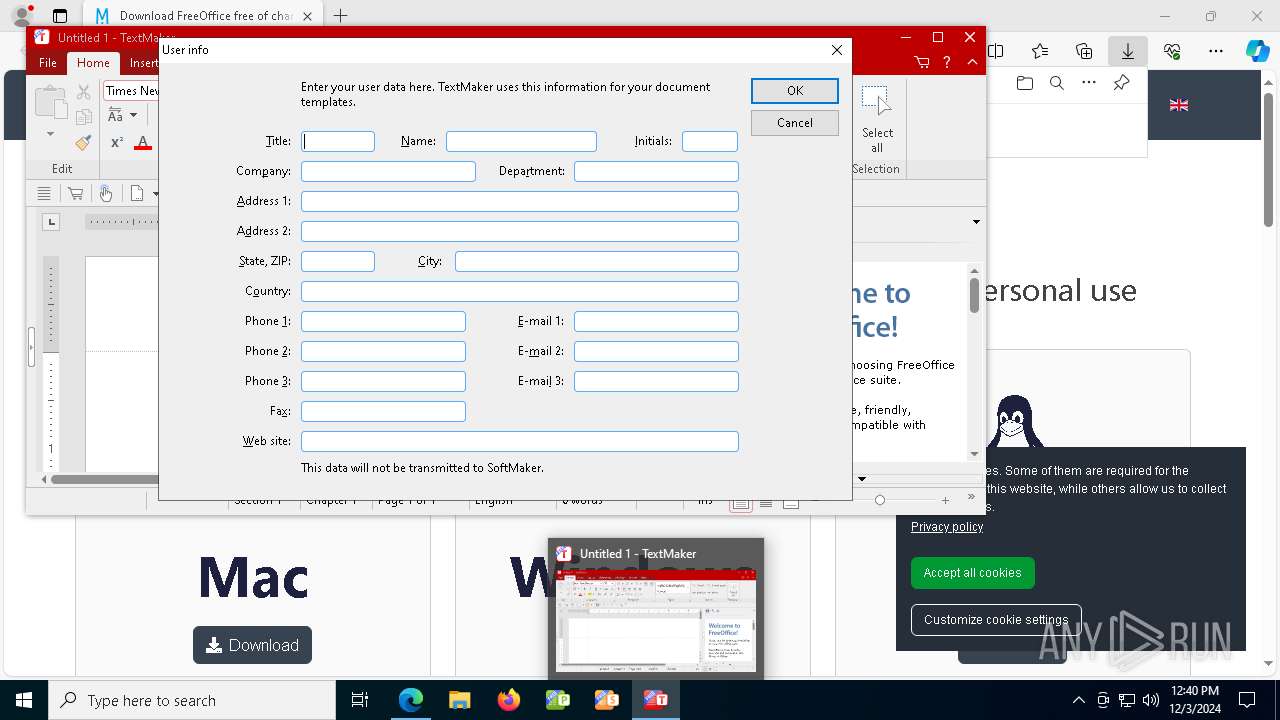Select the Download FreeOffice browser tab
The height and width of the screenshot is (720, 1280).
[x=203, y=16]
